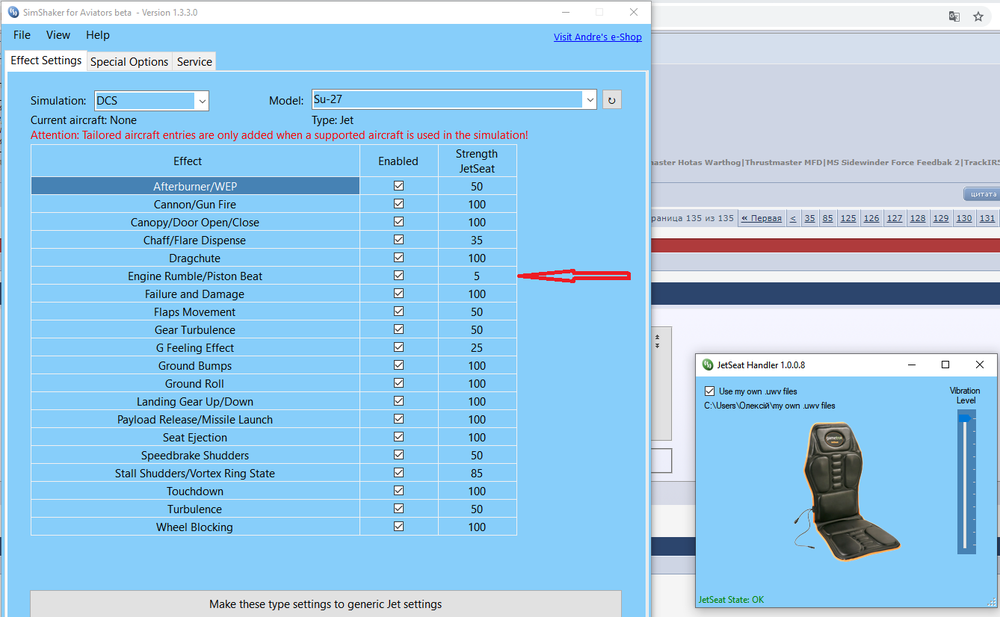Toggle the Wheel Blocking checkbox
The width and height of the screenshot is (1000, 617).
(x=399, y=526)
